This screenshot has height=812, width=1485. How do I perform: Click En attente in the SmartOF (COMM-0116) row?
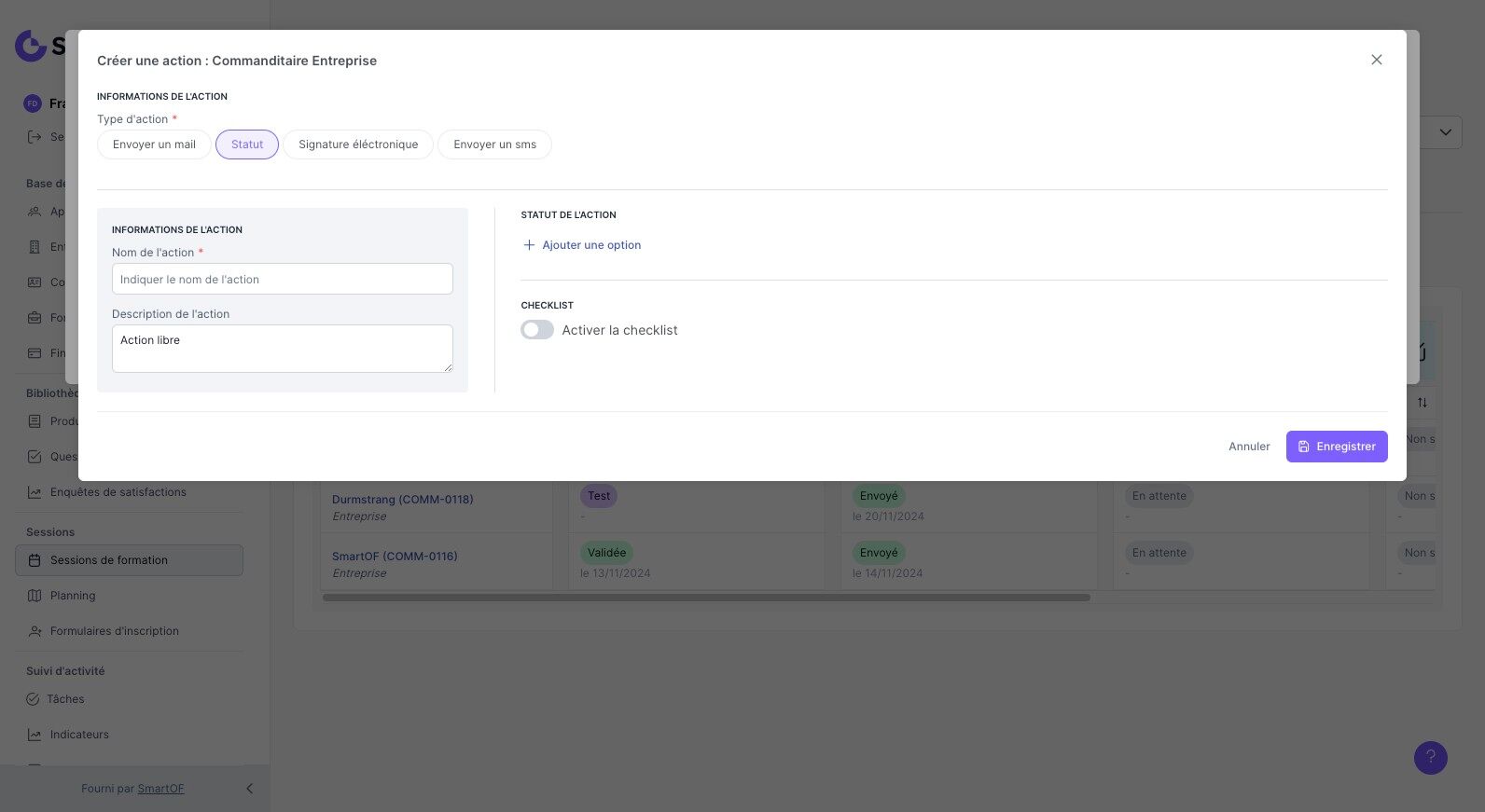1159,553
